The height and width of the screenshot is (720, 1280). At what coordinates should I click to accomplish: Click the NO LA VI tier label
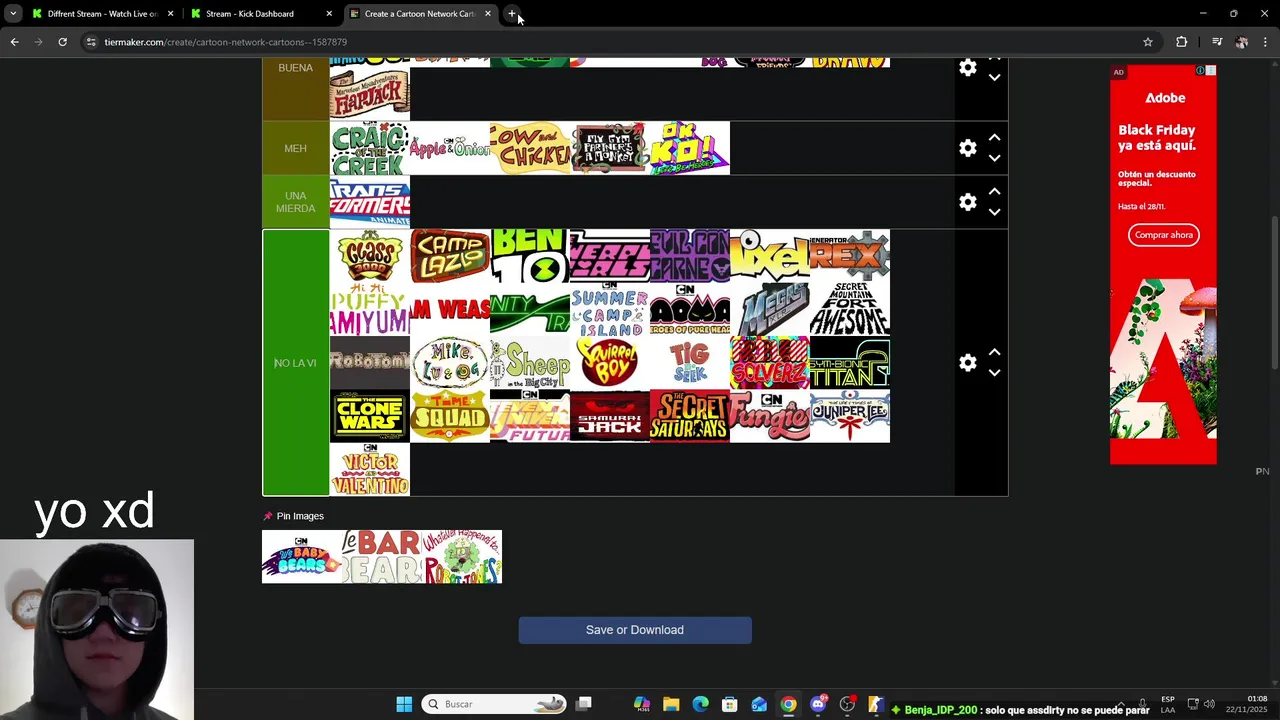(295, 363)
